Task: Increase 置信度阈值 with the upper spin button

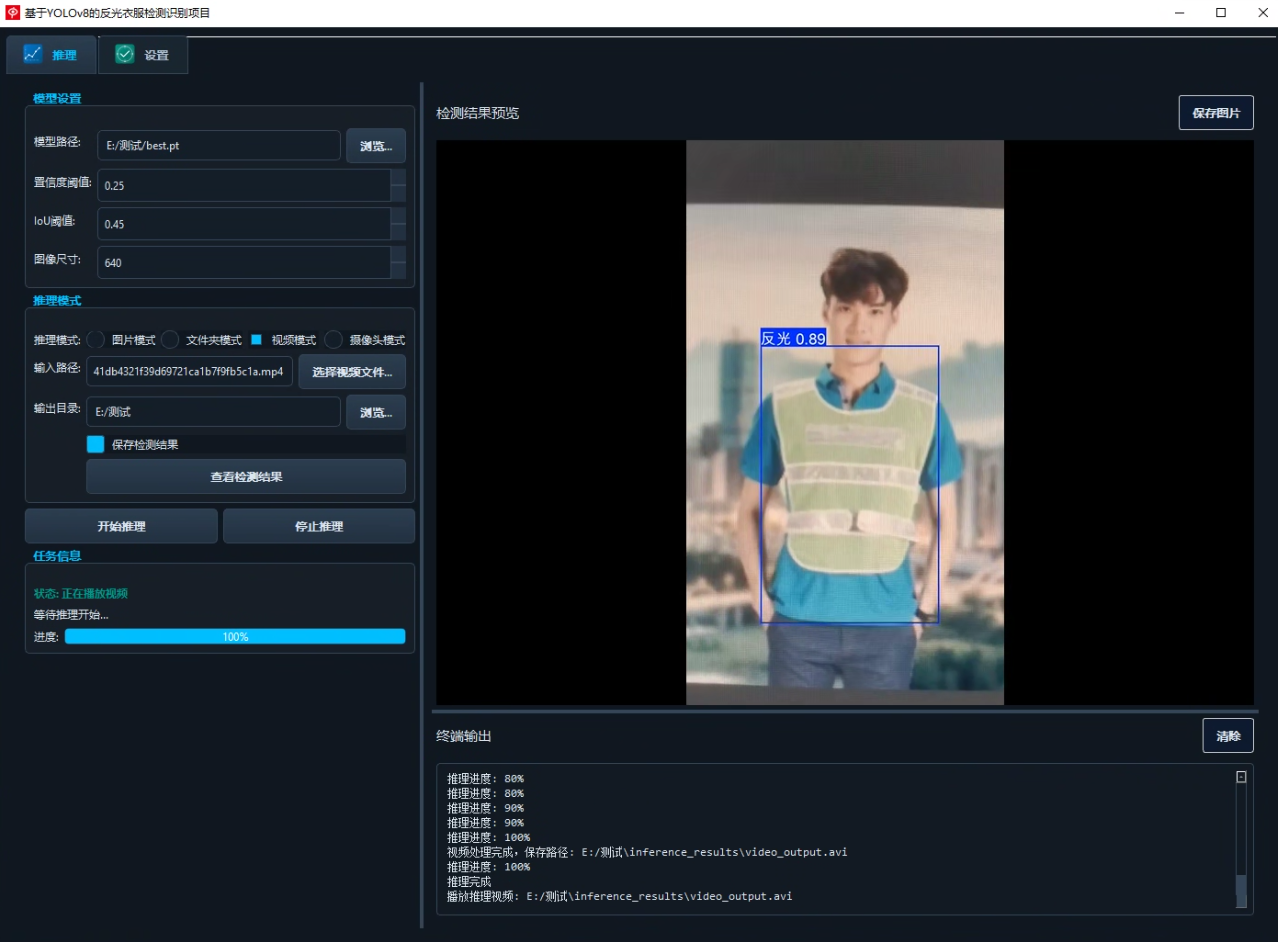Action: [398, 177]
